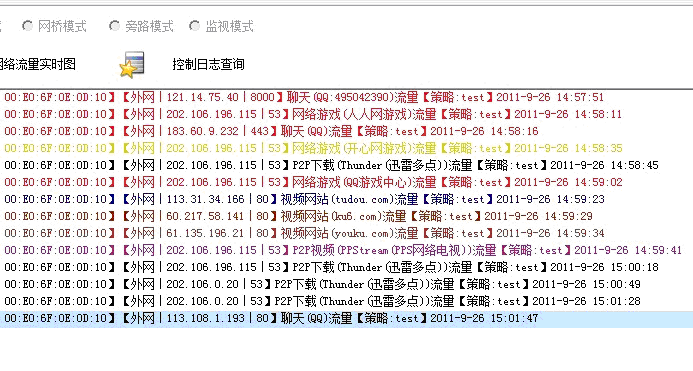Select log entry for QQ:495042390 chat traffic
This screenshot has height=371, width=693.
coord(346,97)
